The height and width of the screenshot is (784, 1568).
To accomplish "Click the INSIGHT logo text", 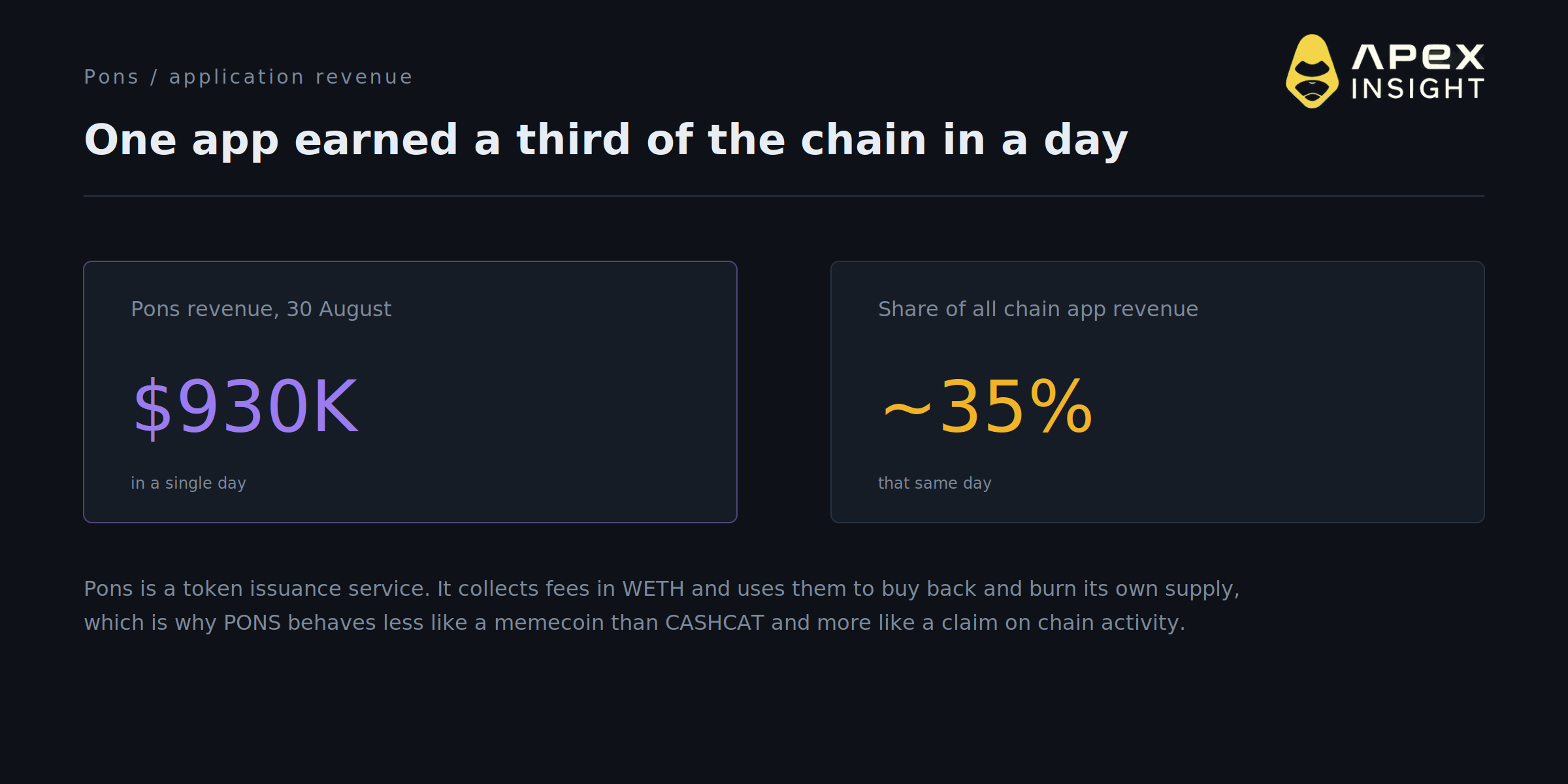I will tap(1418, 88).
